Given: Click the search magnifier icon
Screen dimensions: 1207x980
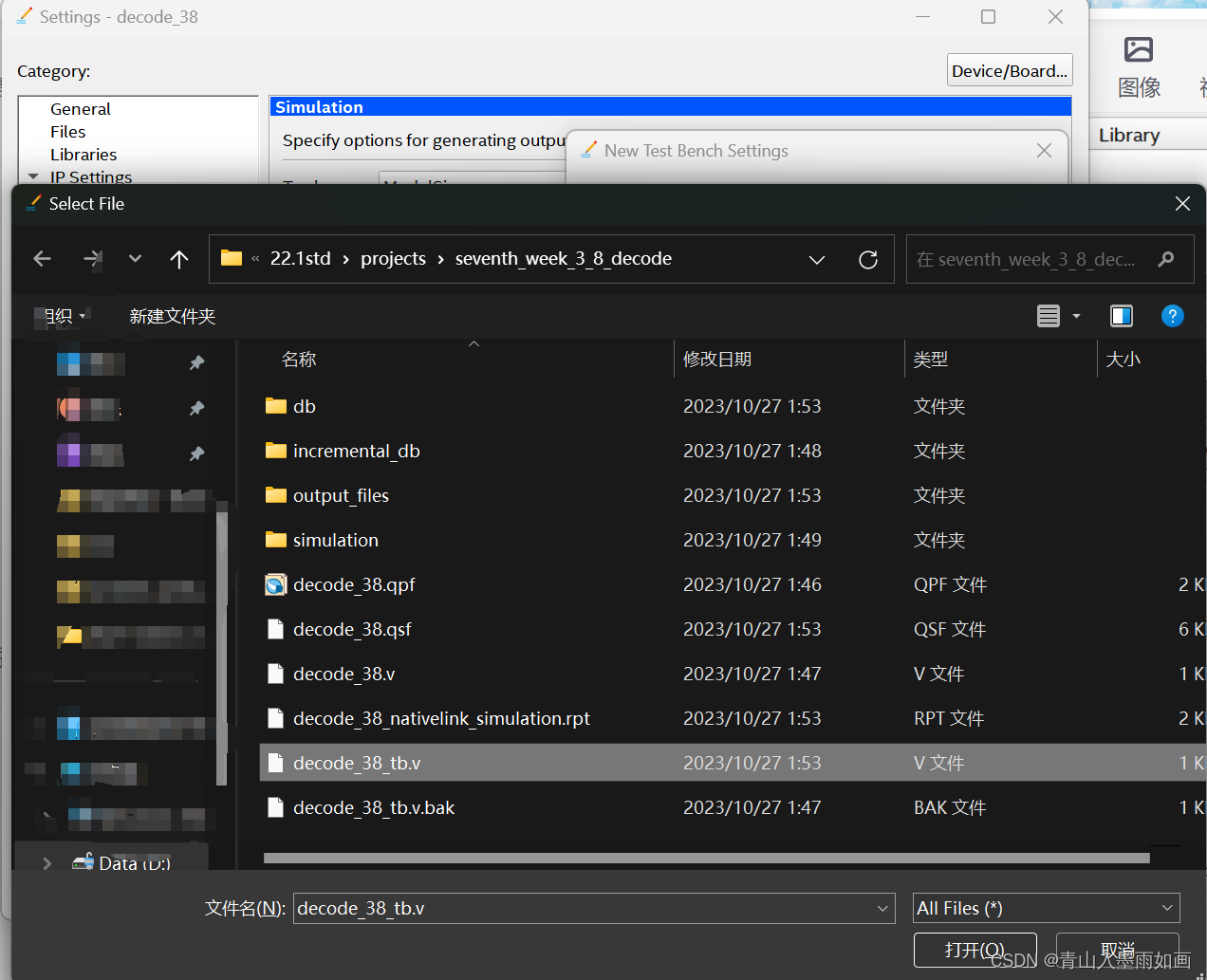Looking at the screenshot, I should pos(1165,258).
